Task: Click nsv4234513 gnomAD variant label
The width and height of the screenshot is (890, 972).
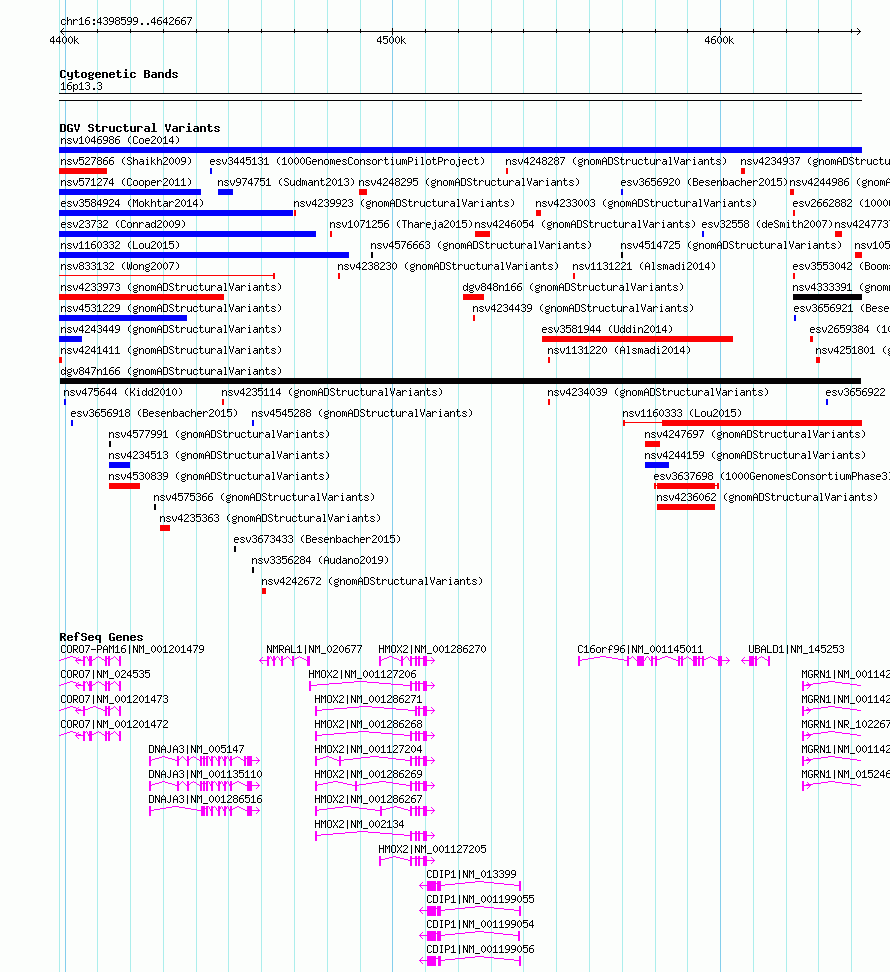Action: [219, 455]
